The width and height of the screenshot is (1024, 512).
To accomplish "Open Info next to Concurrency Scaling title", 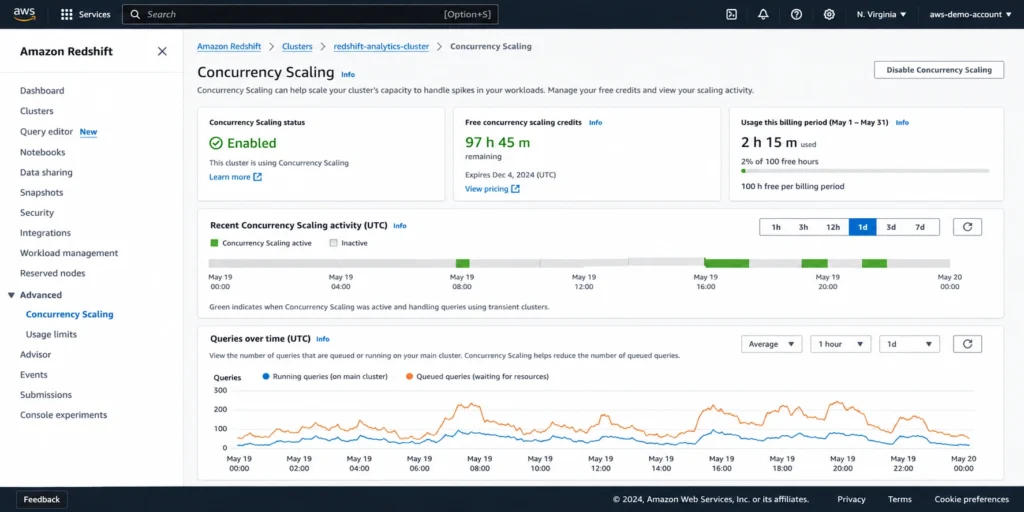I will 348,74.
